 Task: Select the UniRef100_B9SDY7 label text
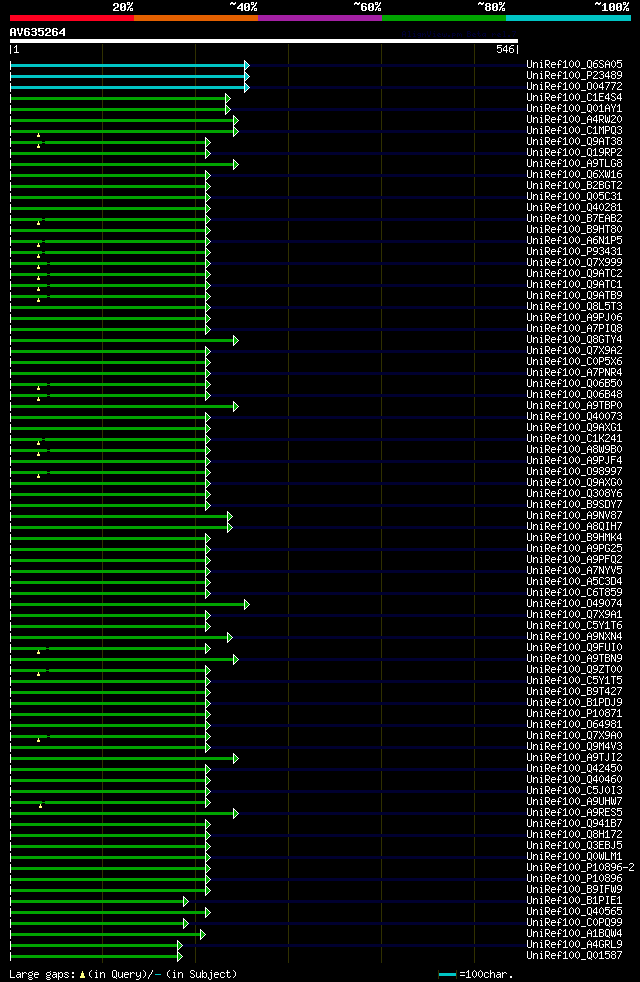tap(574, 504)
